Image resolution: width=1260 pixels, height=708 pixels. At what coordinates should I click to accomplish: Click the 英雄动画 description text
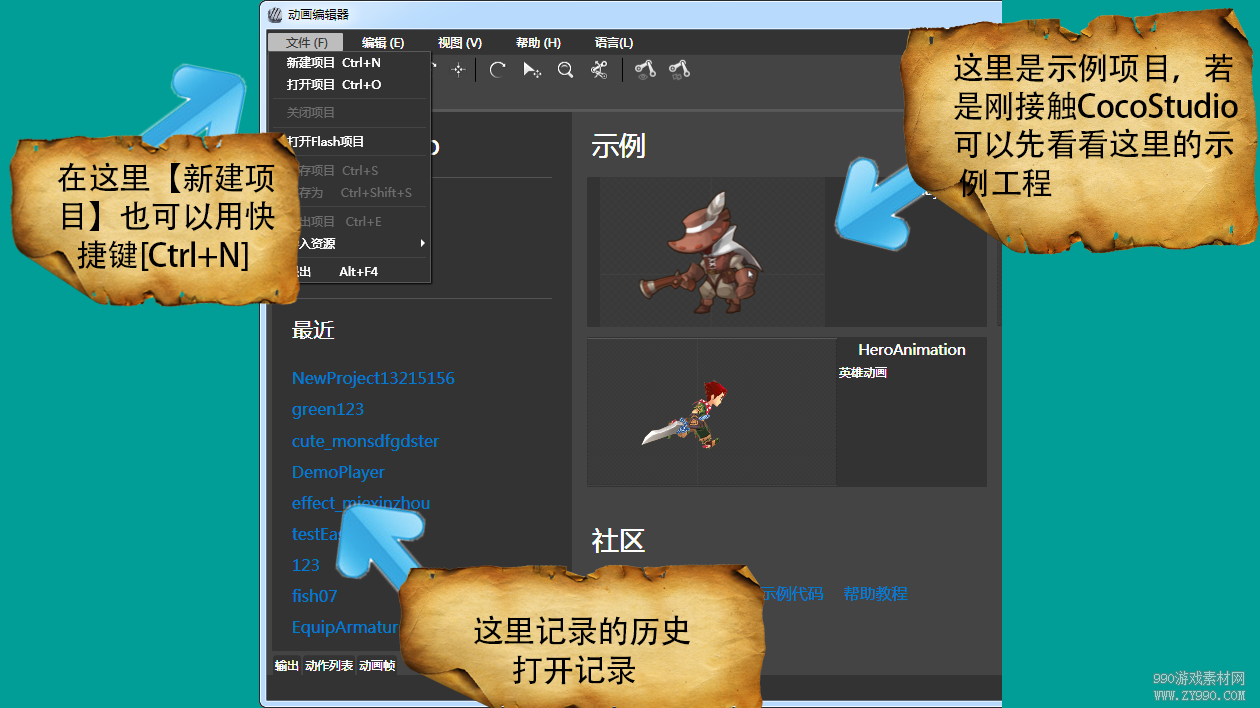click(863, 373)
